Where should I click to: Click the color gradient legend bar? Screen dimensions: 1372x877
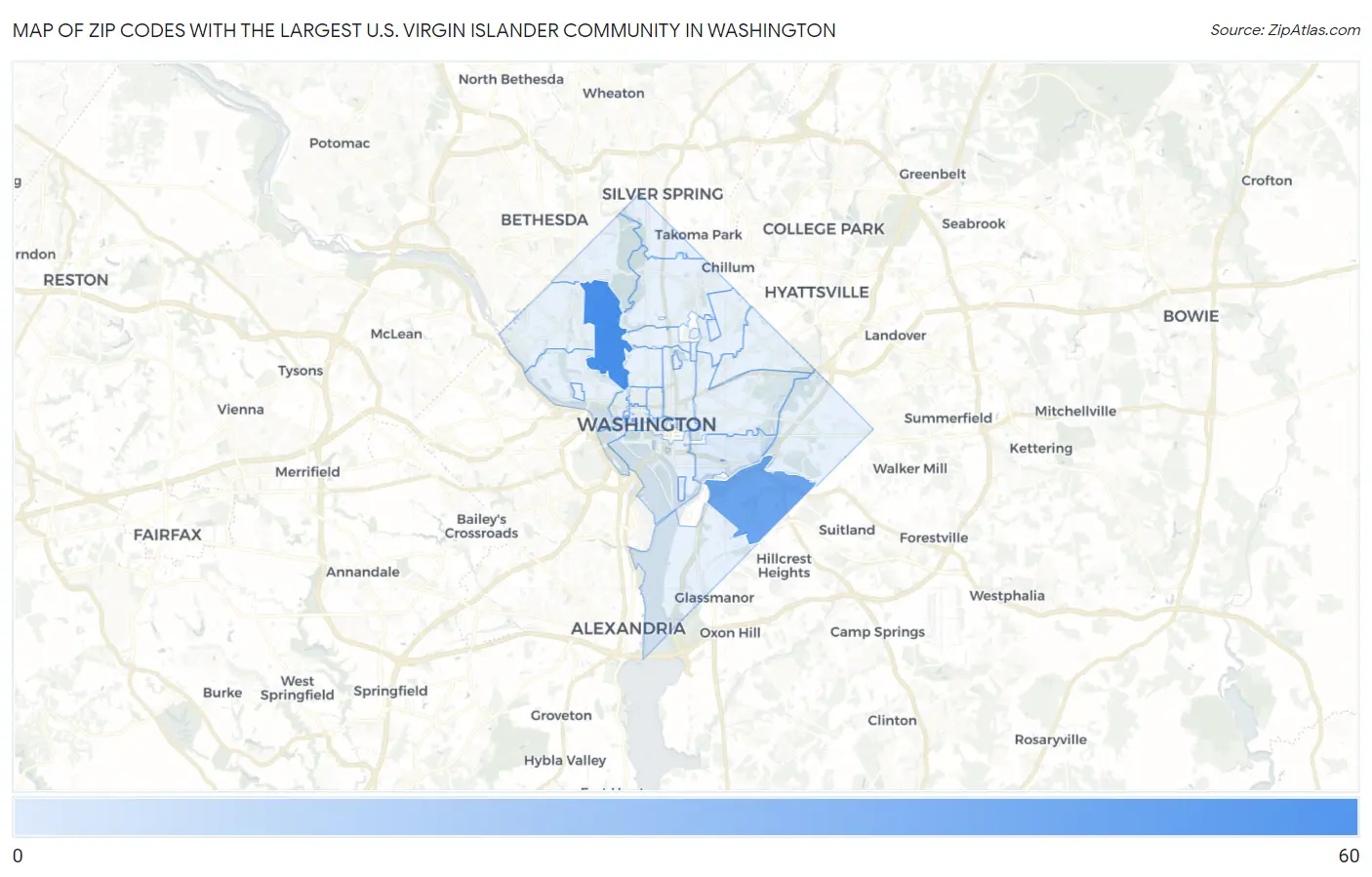[x=685, y=817]
